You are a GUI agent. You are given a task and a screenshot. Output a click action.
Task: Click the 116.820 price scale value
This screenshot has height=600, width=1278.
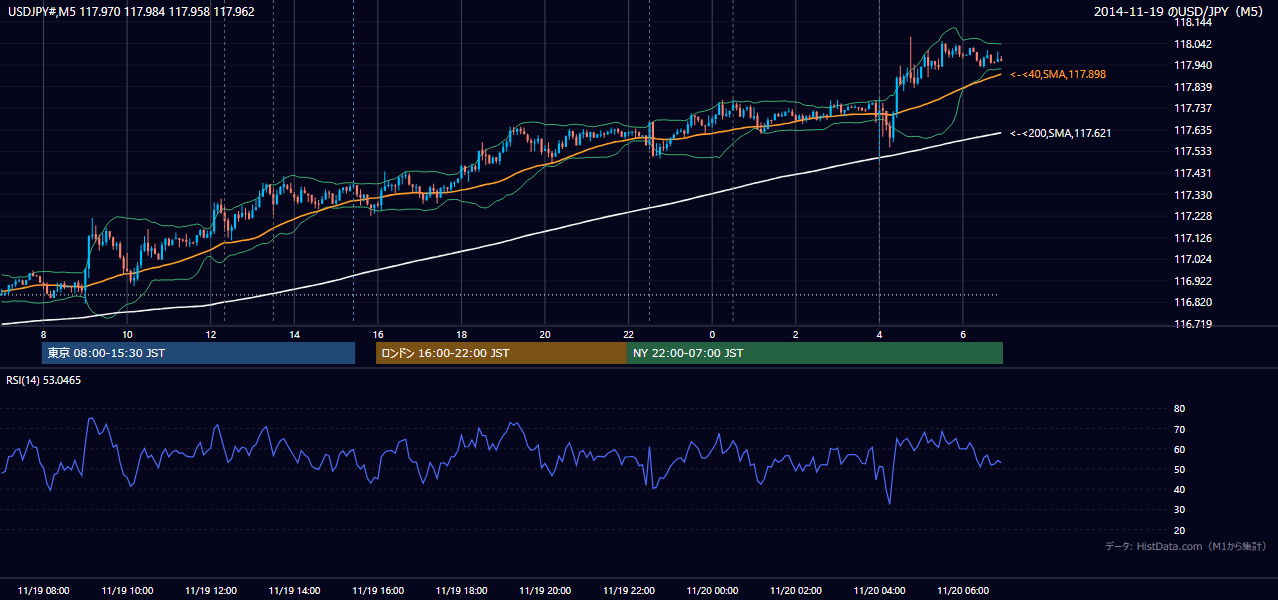[x=1192, y=302]
